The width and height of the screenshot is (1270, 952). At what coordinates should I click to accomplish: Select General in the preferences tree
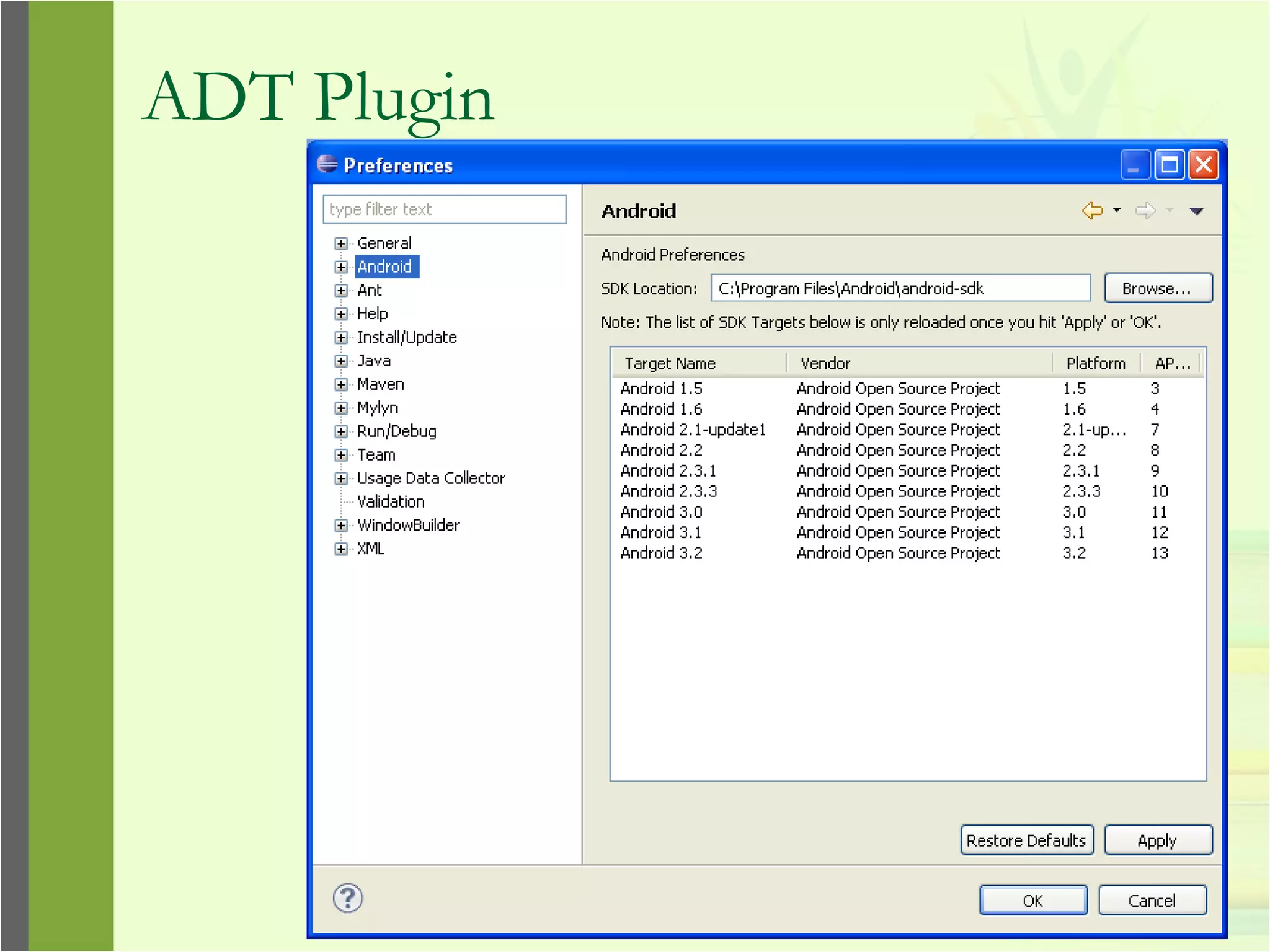click(x=384, y=243)
